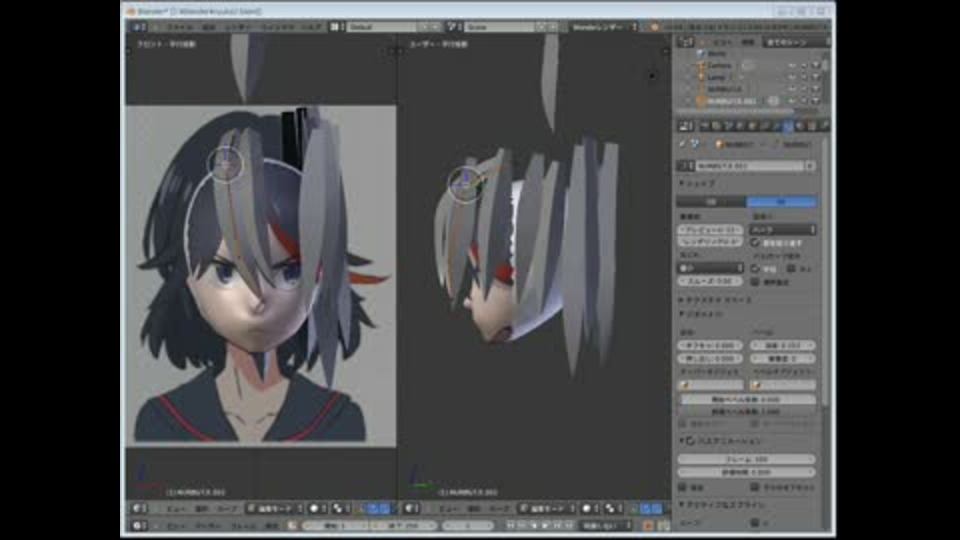The height and width of the screenshot is (540, 960).
Task: Add a new screen layout with plus button
Action: tap(423, 27)
